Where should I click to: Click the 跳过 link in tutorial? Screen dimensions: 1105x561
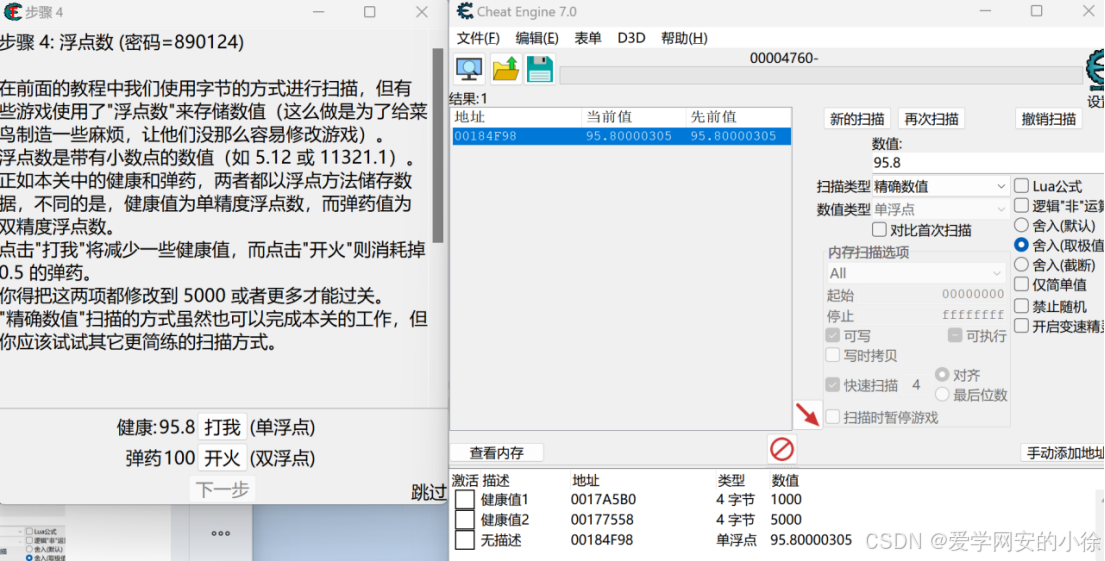click(x=428, y=493)
